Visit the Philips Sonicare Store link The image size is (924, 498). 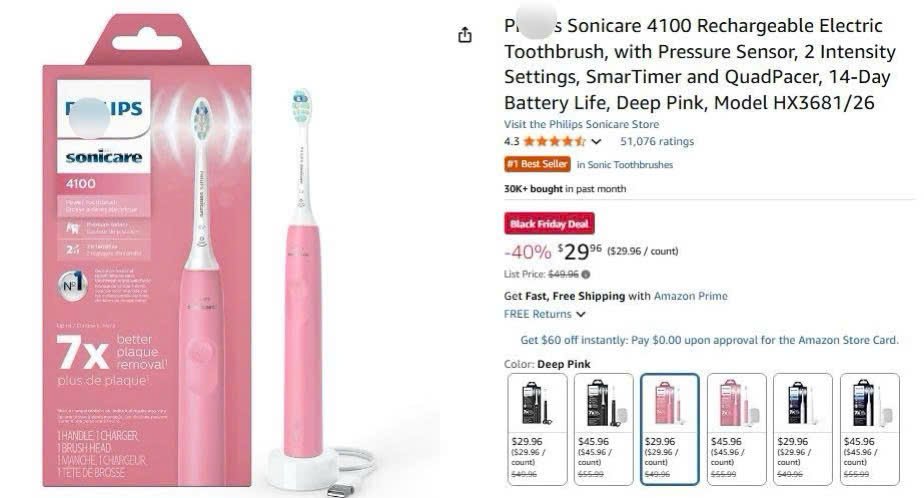[x=581, y=125]
